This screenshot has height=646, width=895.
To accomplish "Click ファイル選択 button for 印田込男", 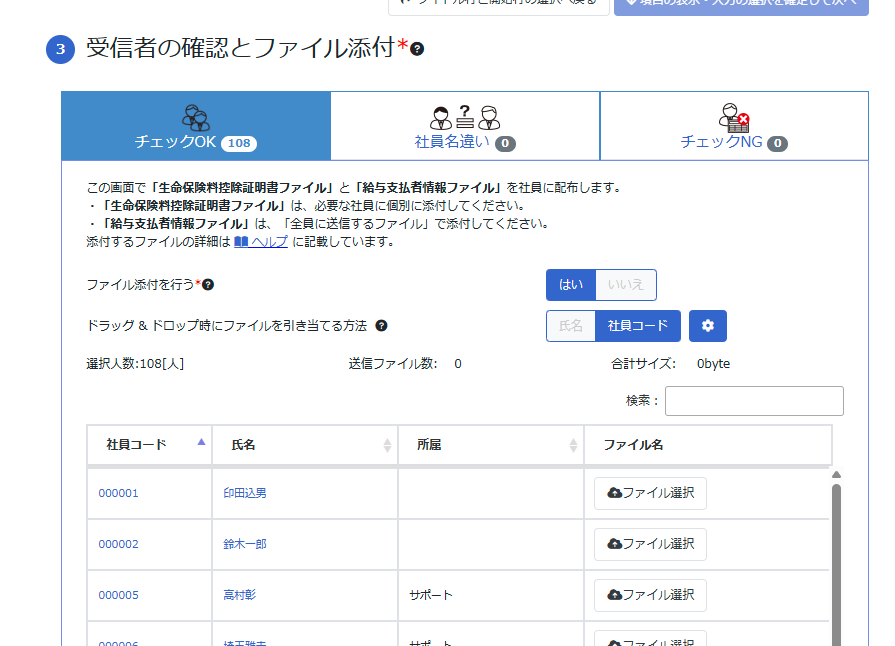I will coord(650,493).
